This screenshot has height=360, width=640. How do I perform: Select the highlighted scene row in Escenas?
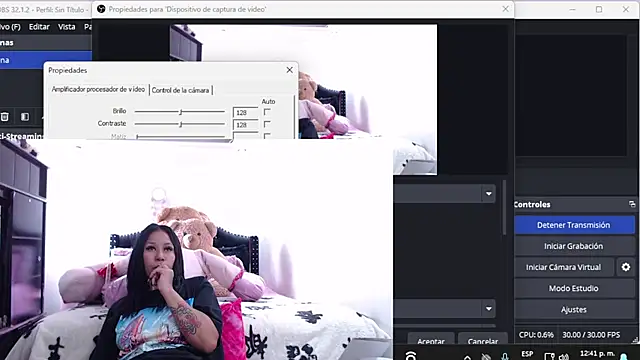point(46,60)
